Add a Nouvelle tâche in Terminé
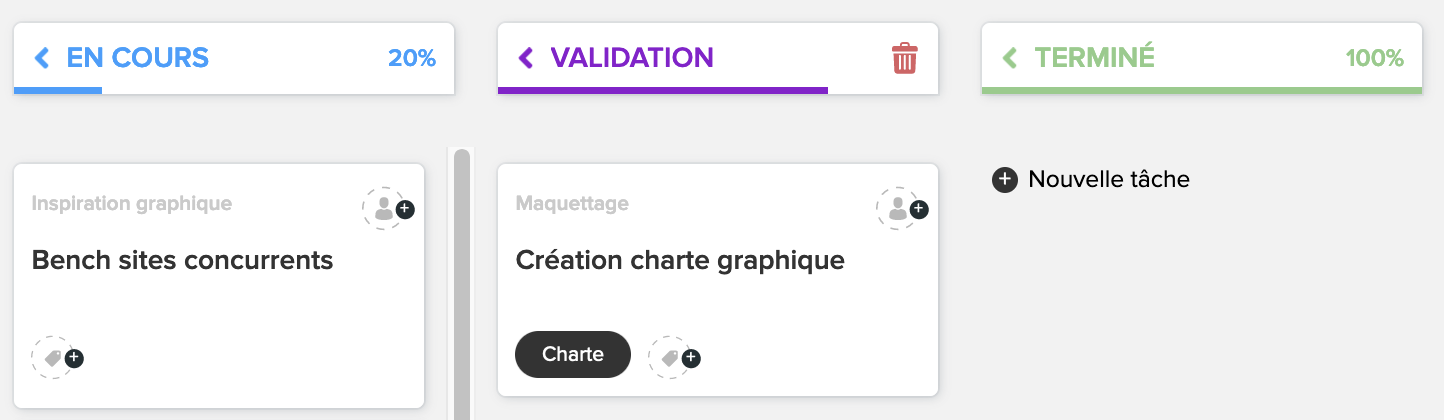1444x420 pixels. [1091, 180]
